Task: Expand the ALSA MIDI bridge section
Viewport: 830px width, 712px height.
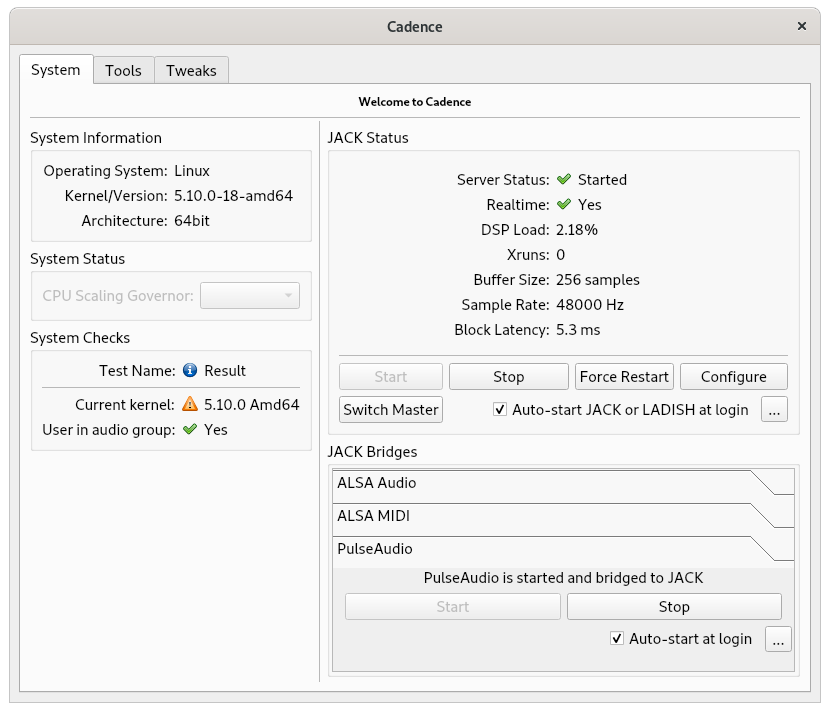Action: tap(563, 516)
